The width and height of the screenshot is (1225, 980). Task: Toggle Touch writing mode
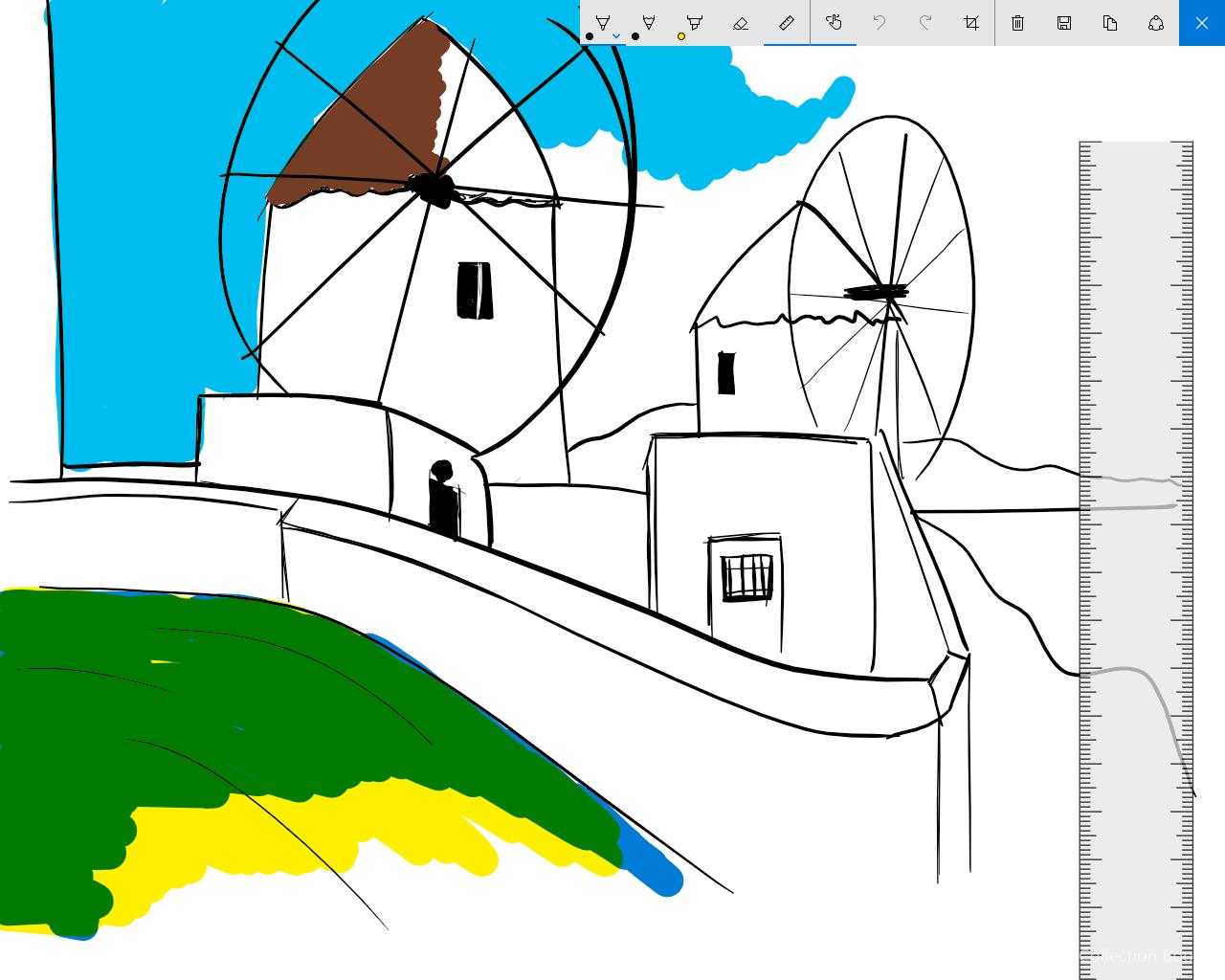click(x=834, y=23)
